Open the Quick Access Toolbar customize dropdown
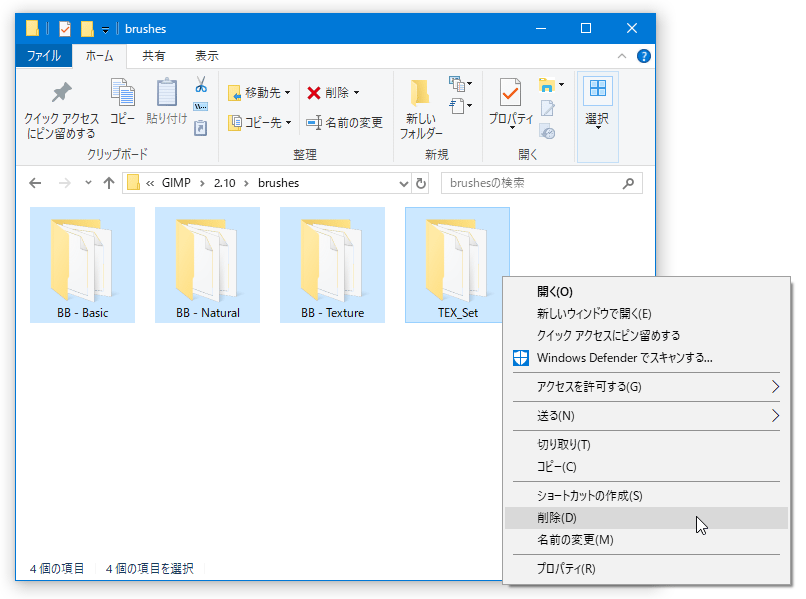The width and height of the screenshot is (806, 599). pos(105,30)
